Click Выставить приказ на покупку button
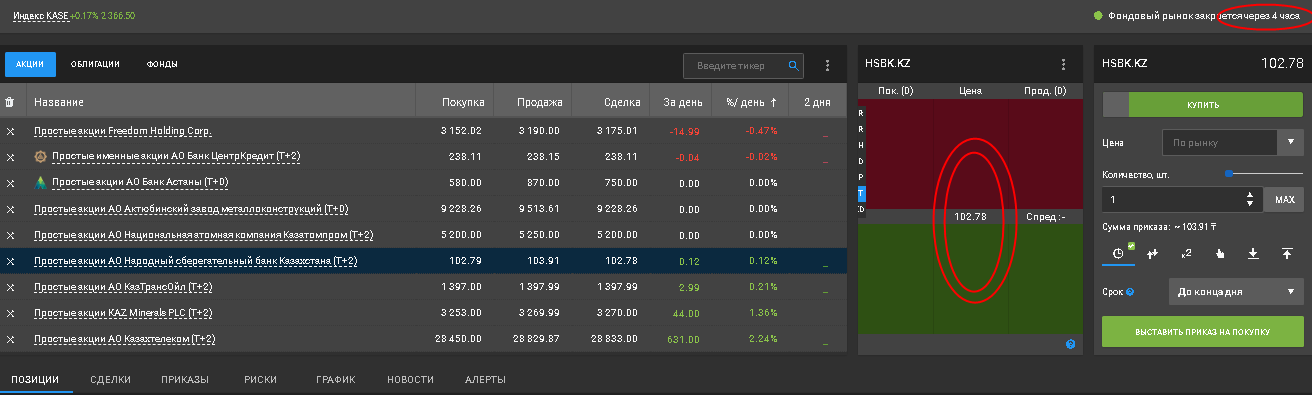Image resolution: width=1312 pixels, height=395 pixels. point(1203,332)
